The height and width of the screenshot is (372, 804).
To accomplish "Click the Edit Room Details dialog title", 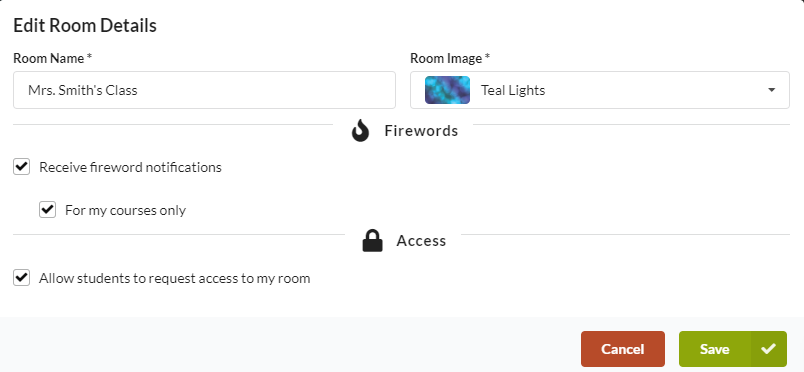I will point(85,26).
